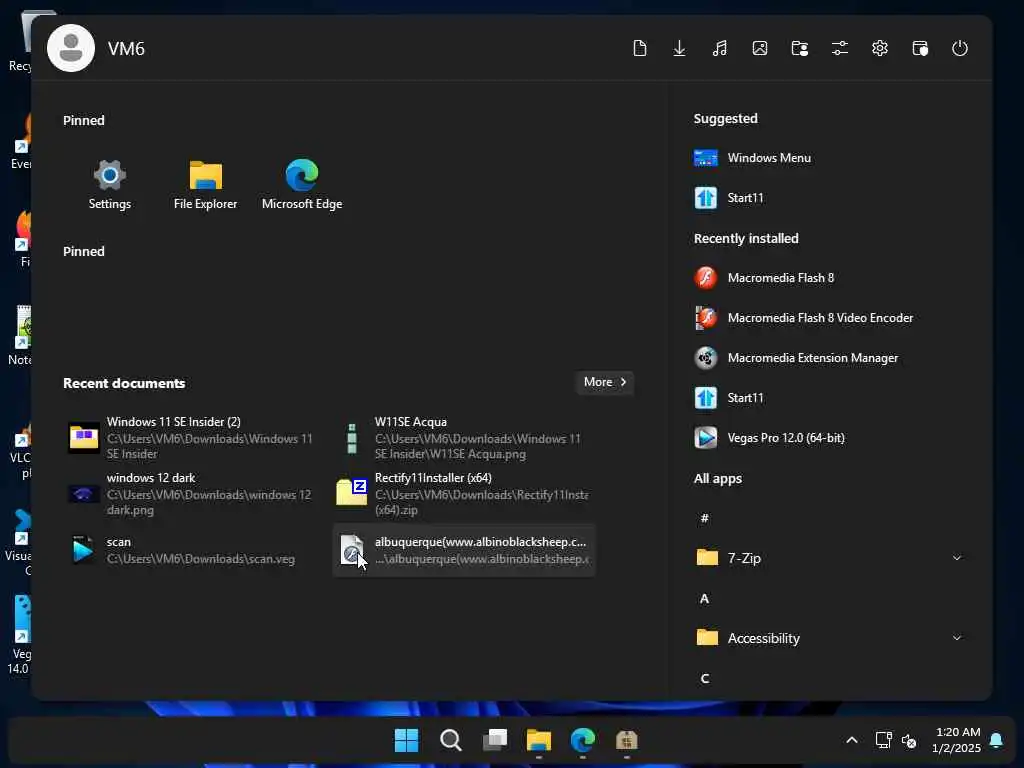
Task: Open the notification bell icon
Action: [996, 740]
